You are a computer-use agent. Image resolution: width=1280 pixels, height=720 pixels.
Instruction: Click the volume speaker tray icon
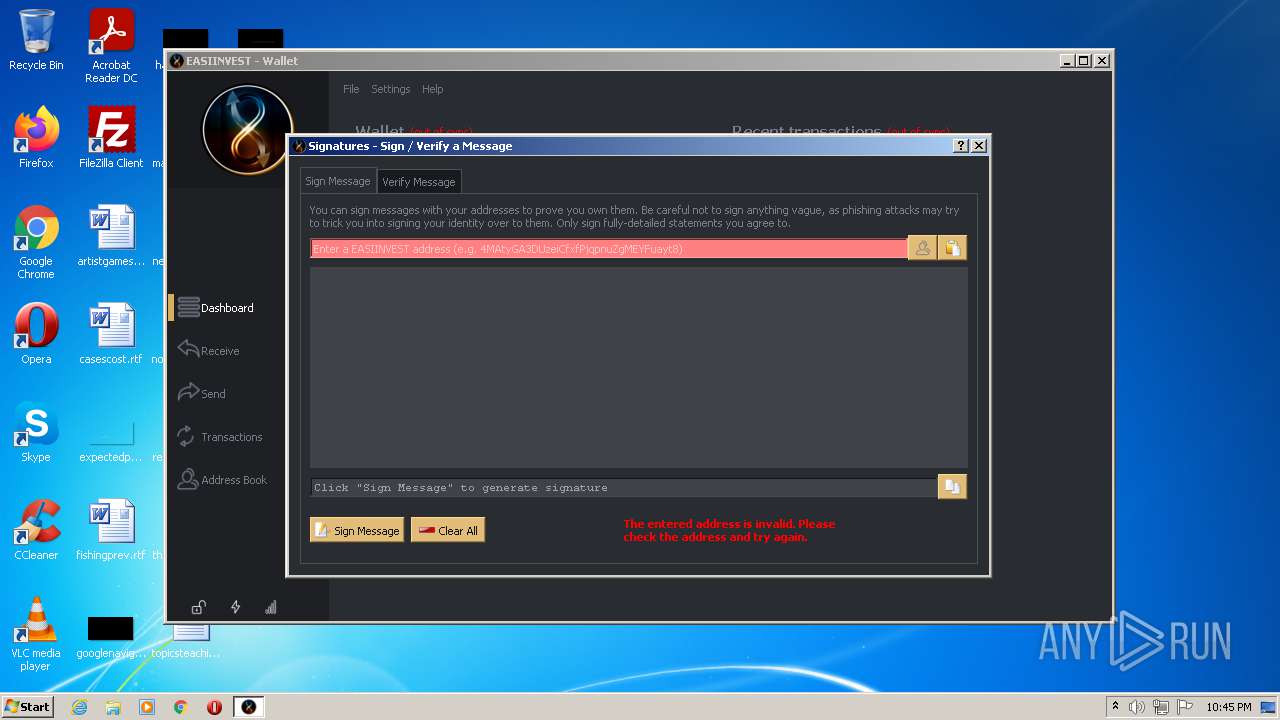click(x=1137, y=707)
